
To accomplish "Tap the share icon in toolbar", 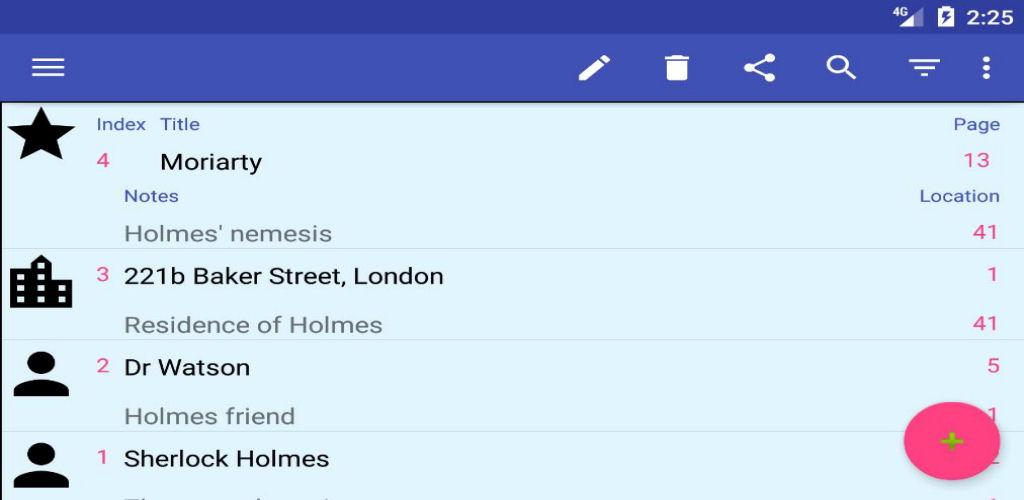I will (x=760, y=68).
